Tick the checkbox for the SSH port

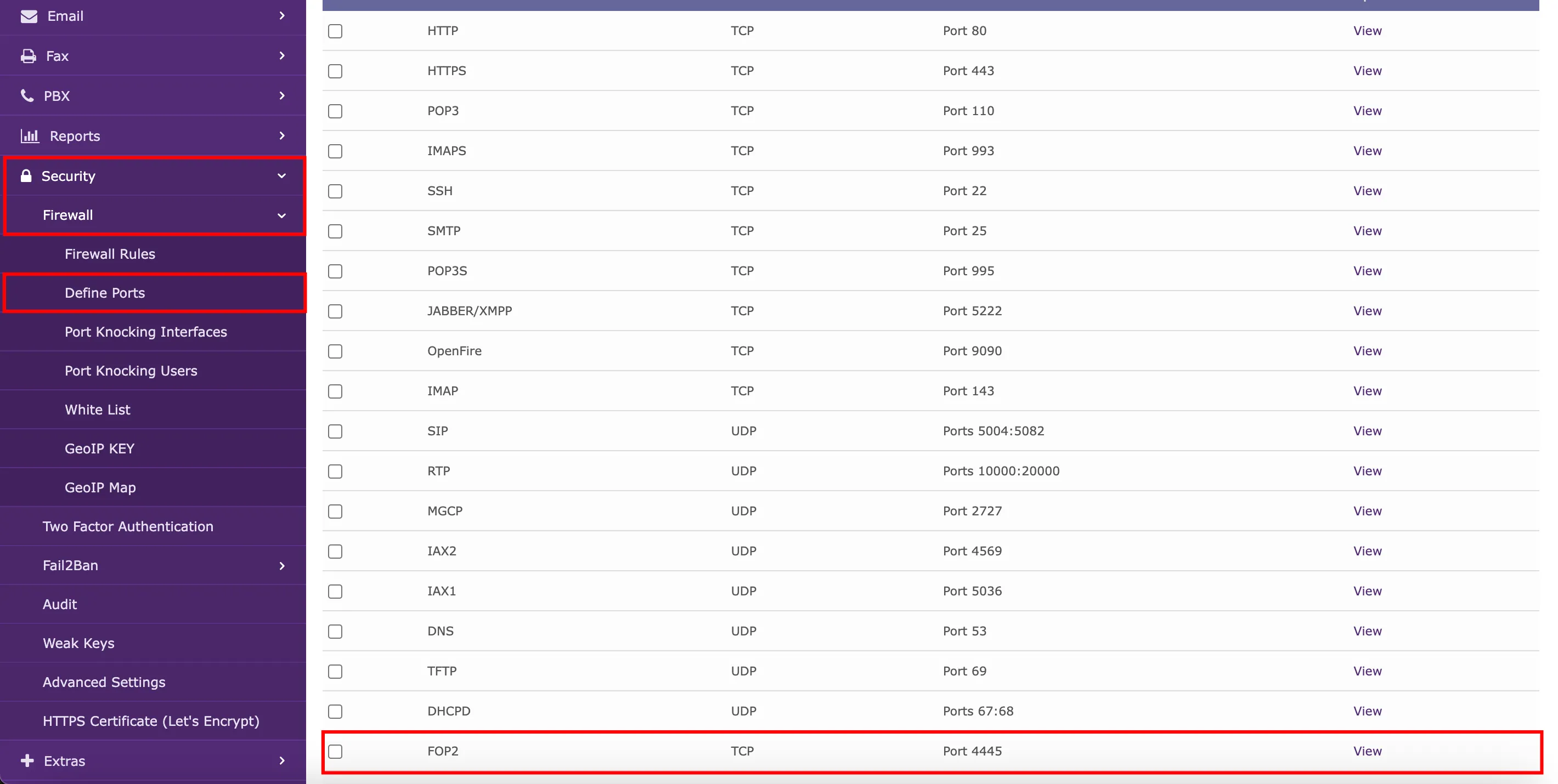pos(335,191)
